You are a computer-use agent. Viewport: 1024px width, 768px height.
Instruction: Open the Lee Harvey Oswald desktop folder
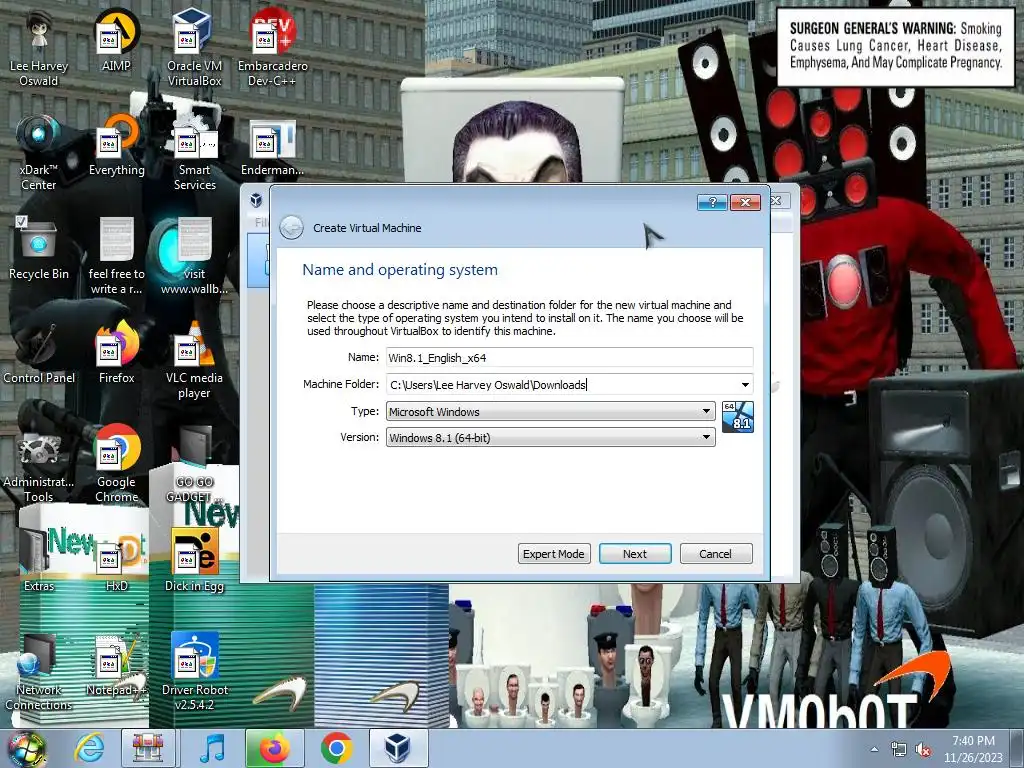(39, 47)
